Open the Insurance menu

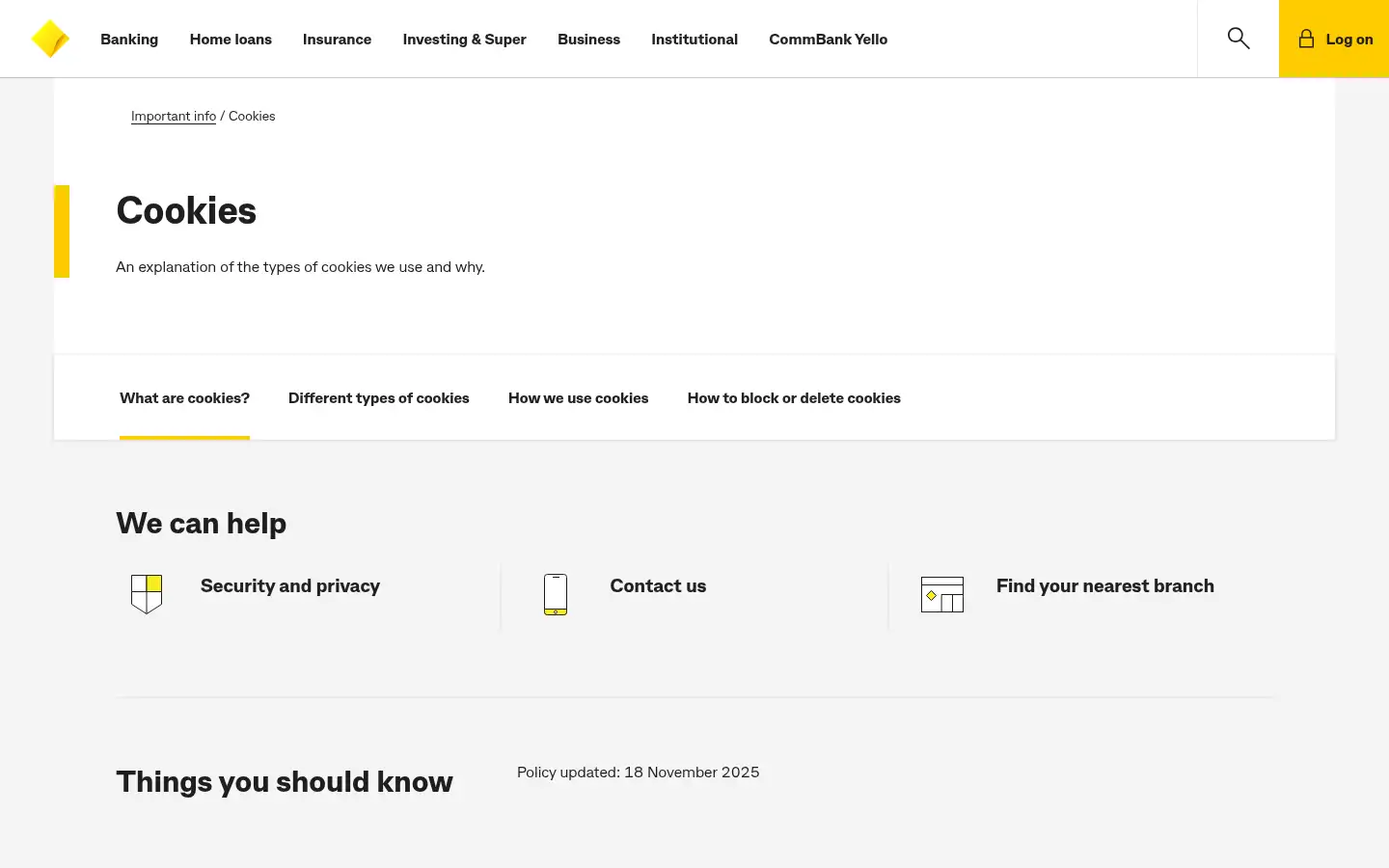(337, 40)
